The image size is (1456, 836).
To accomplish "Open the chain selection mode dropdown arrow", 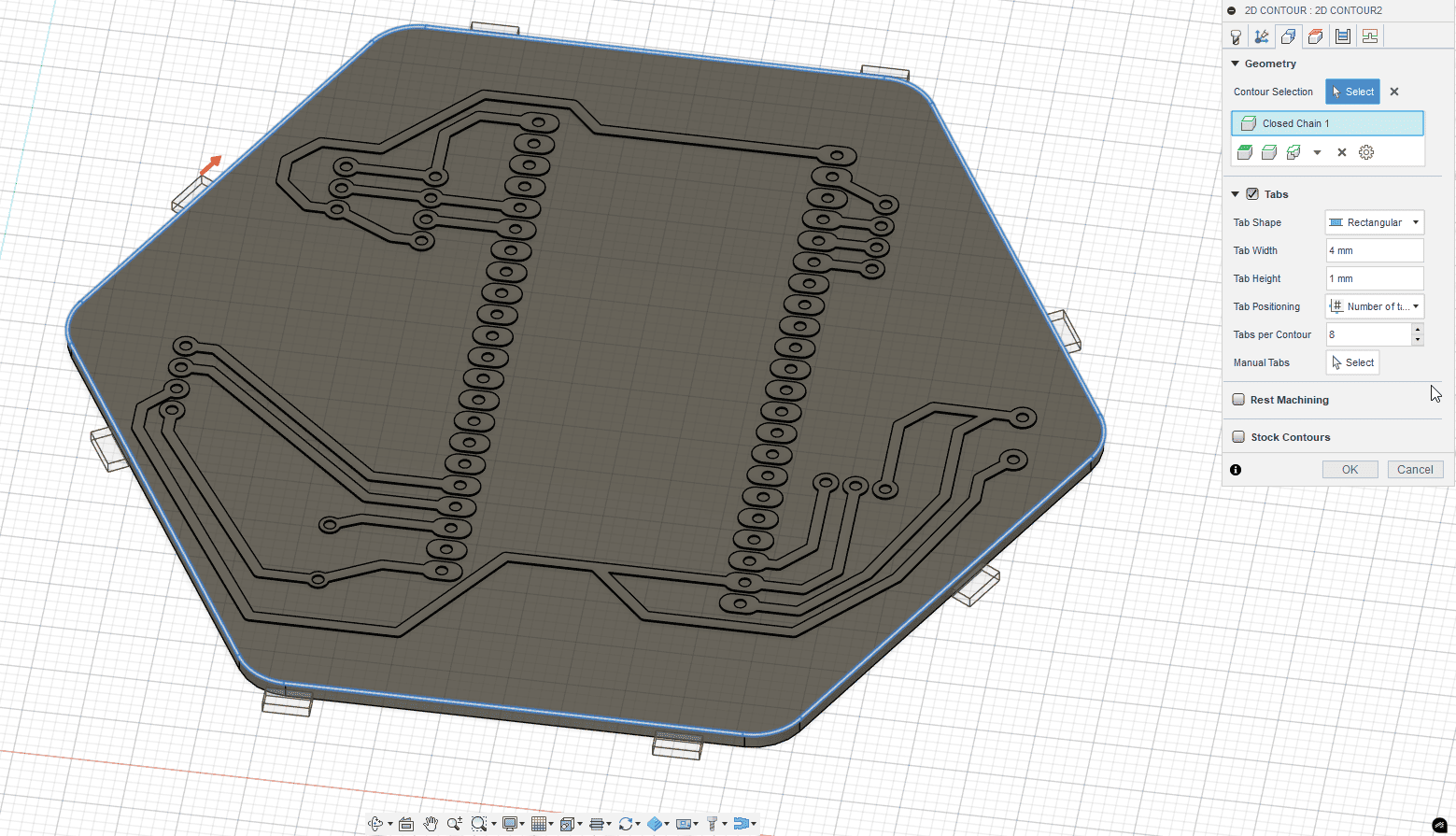I will (1317, 152).
